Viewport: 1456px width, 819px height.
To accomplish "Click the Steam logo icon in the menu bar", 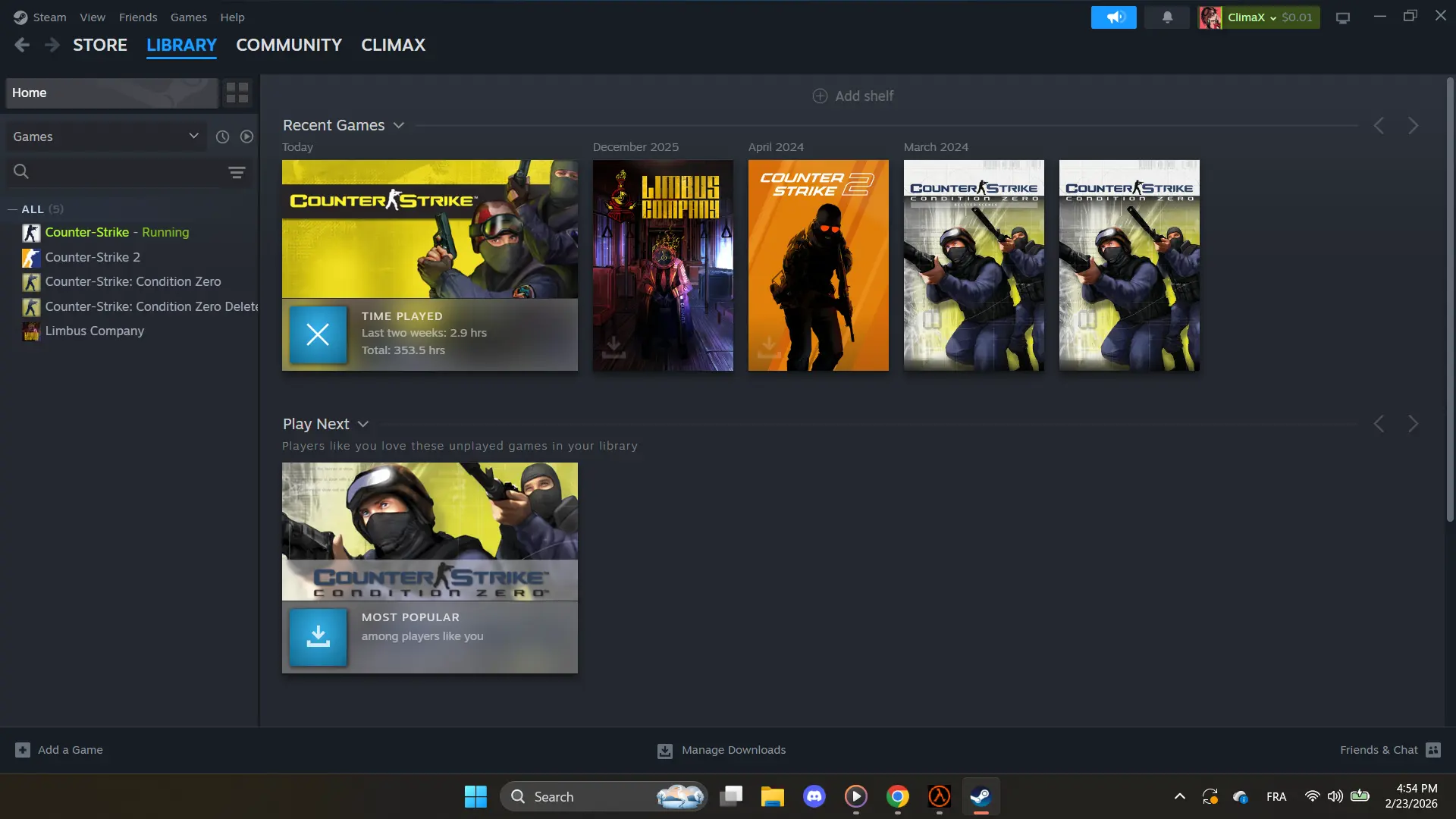I will click(x=20, y=17).
